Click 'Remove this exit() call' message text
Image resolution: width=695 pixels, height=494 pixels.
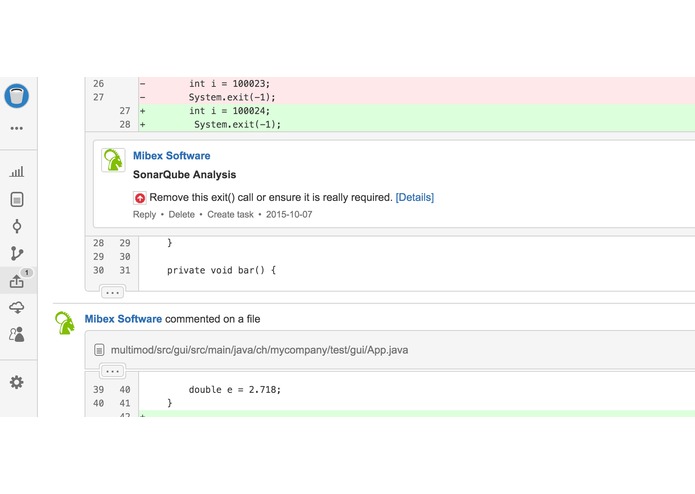coord(271,198)
